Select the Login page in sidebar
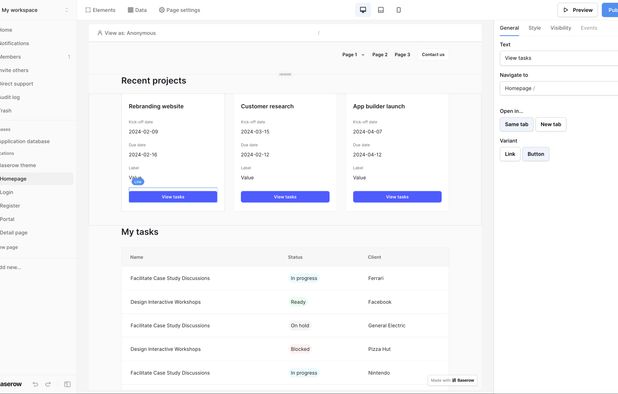 coord(7,192)
